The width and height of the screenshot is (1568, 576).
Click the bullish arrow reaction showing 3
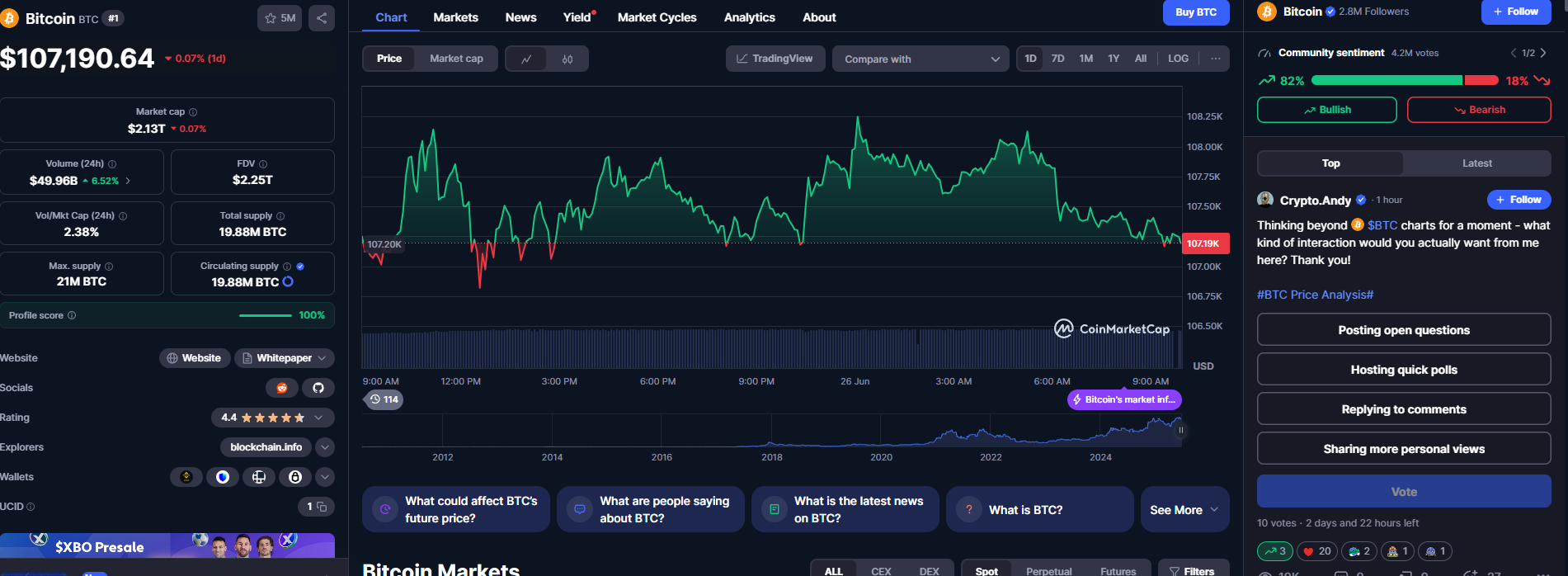click(1275, 551)
